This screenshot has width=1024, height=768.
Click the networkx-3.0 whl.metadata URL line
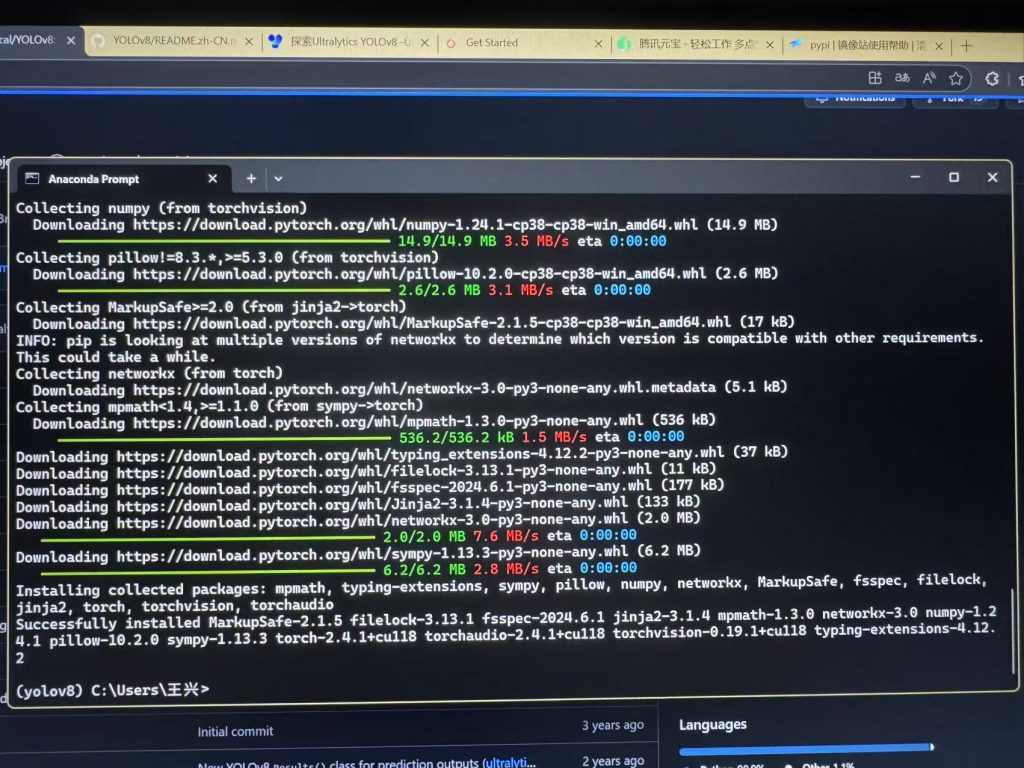pos(409,389)
